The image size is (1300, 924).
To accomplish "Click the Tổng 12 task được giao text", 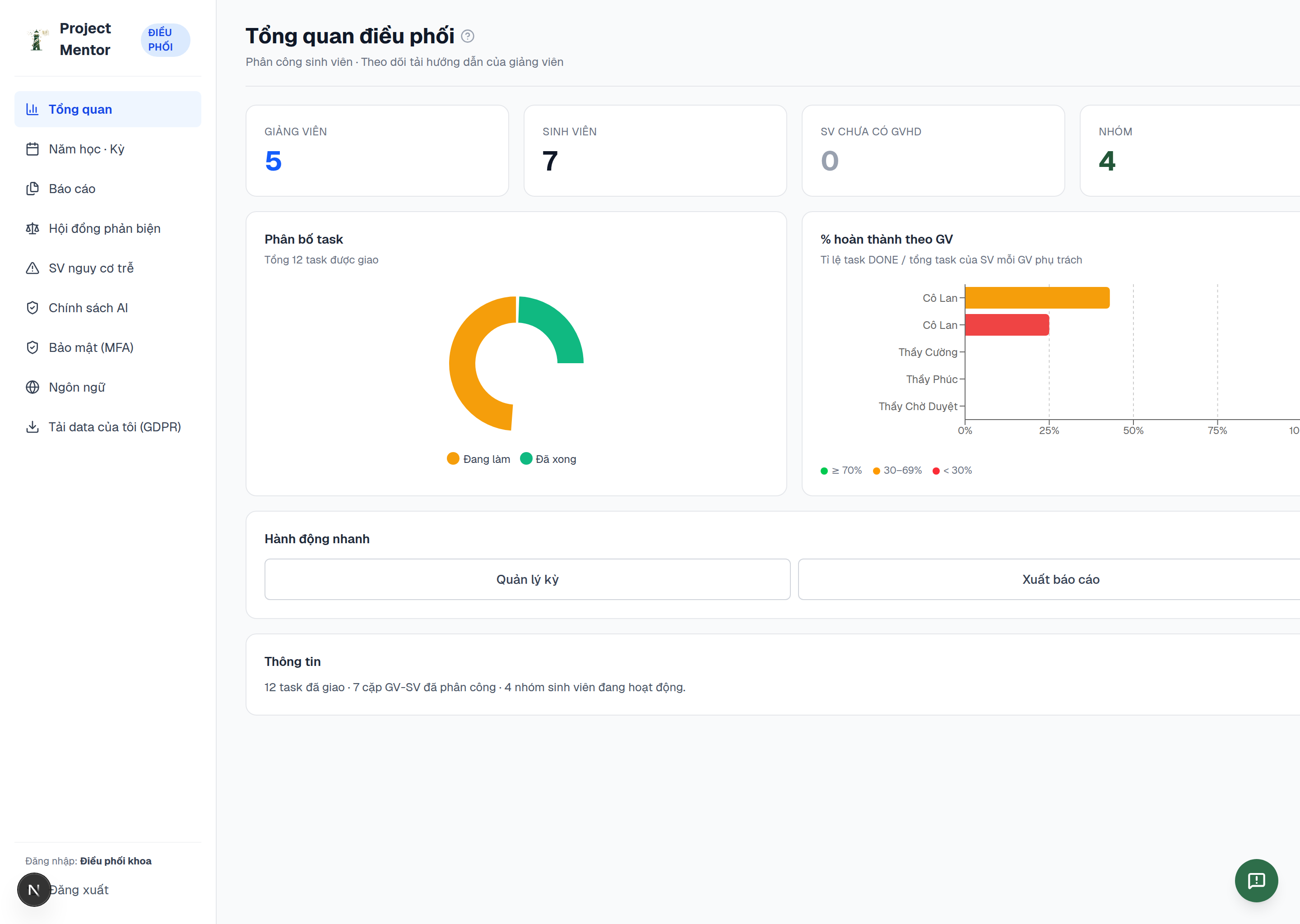I will (321, 260).
